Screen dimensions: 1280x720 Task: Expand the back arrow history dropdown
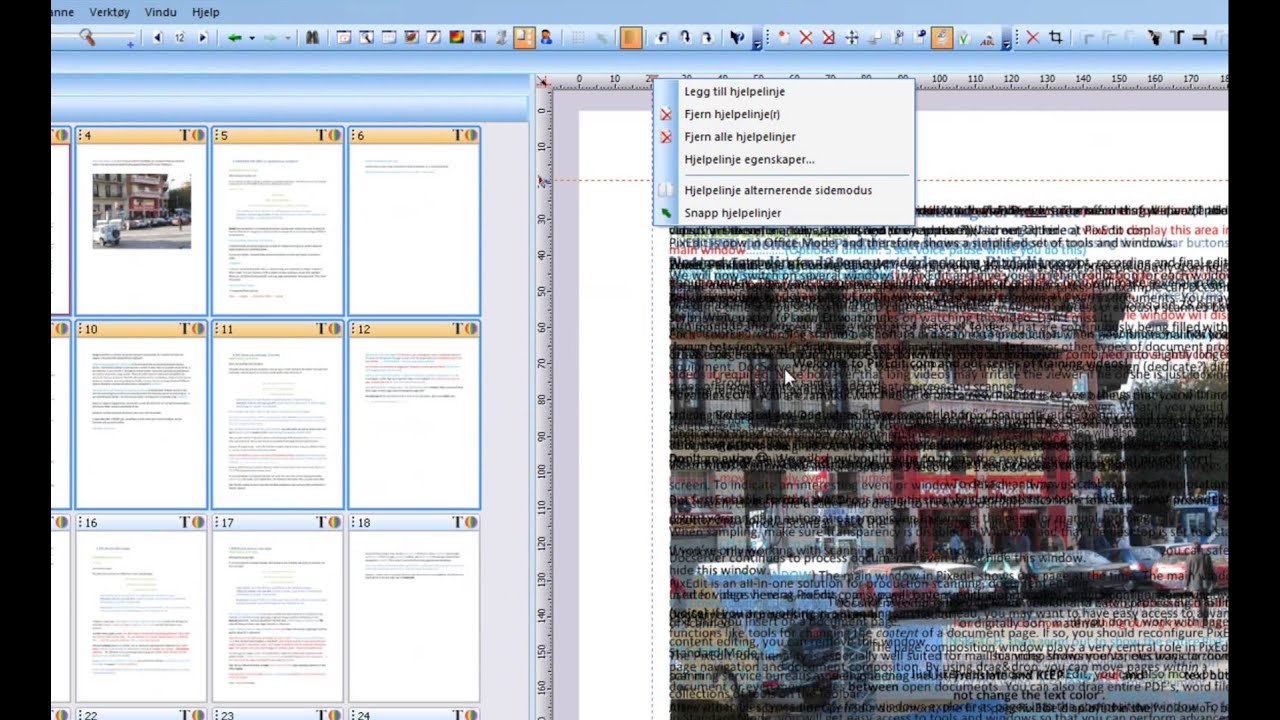tap(252, 38)
